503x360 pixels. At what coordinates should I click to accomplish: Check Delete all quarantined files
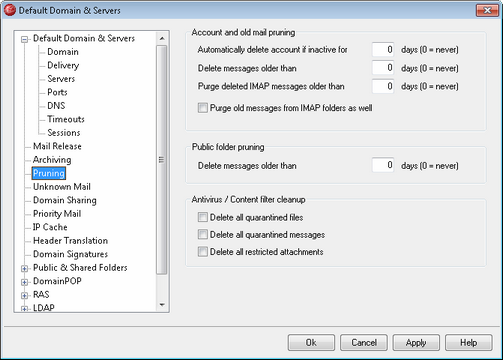pyautogui.click(x=202, y=217)
